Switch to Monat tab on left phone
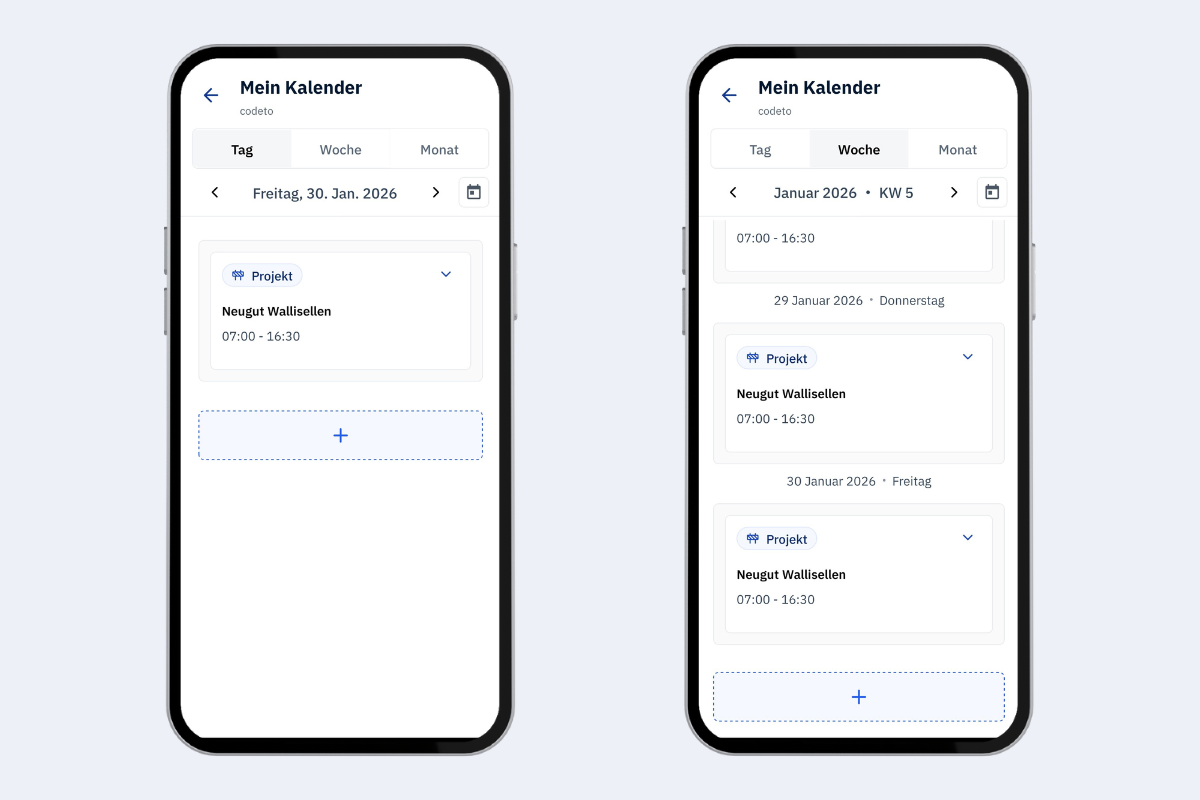The image size is (1200, 800). pos(439,149)
